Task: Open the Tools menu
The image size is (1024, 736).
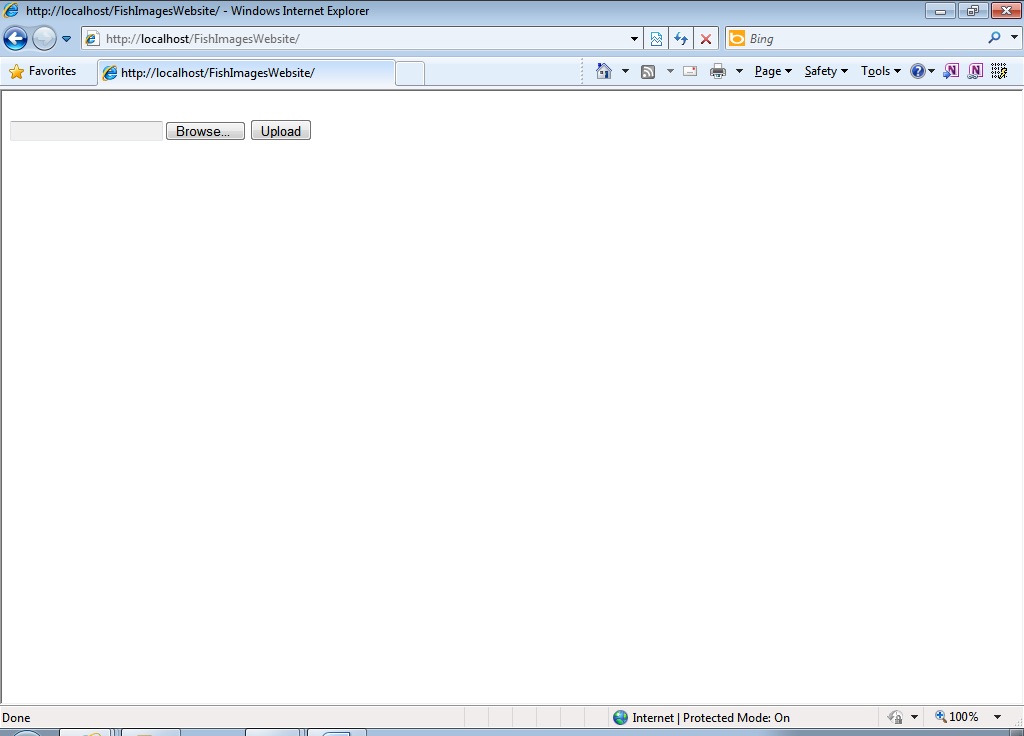Action: 880,71
